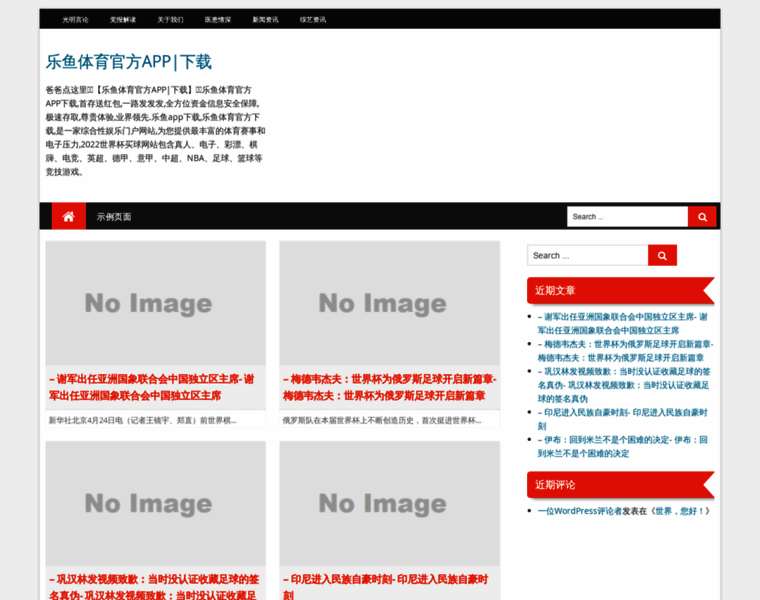Open the site title 乐鱼体育官方APP|下载

(x=128, y=62)
